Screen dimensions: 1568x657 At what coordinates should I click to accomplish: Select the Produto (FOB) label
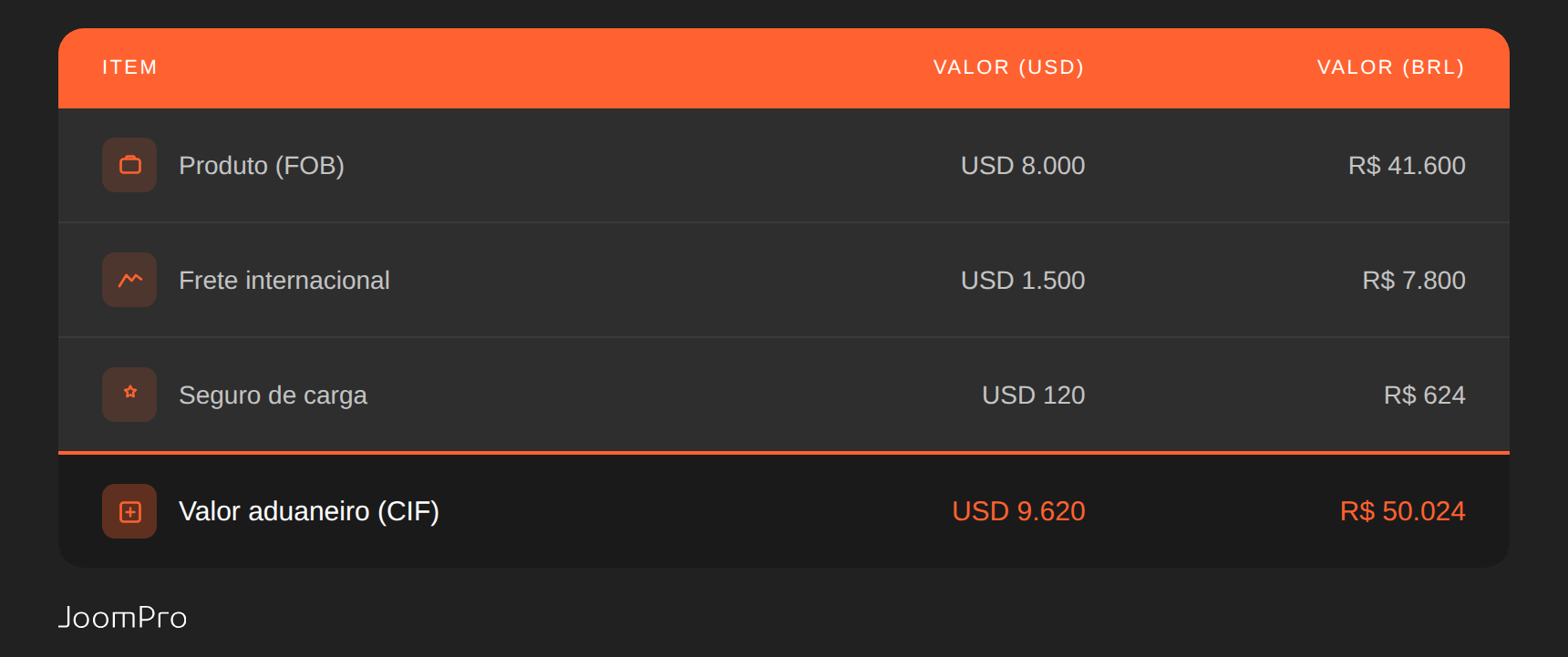tap(262, 166)
